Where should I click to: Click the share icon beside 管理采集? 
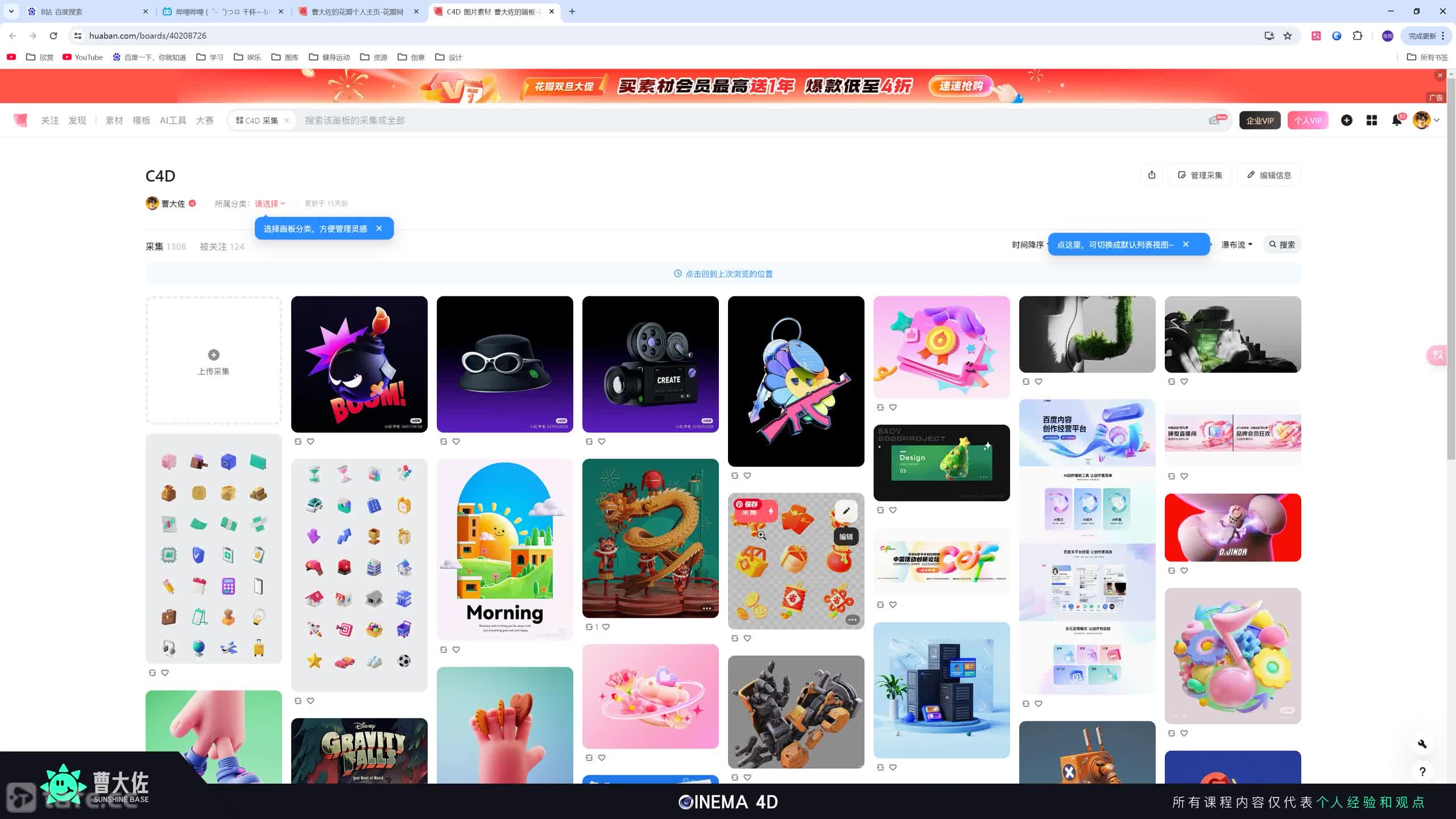(x=1152, y=175)
